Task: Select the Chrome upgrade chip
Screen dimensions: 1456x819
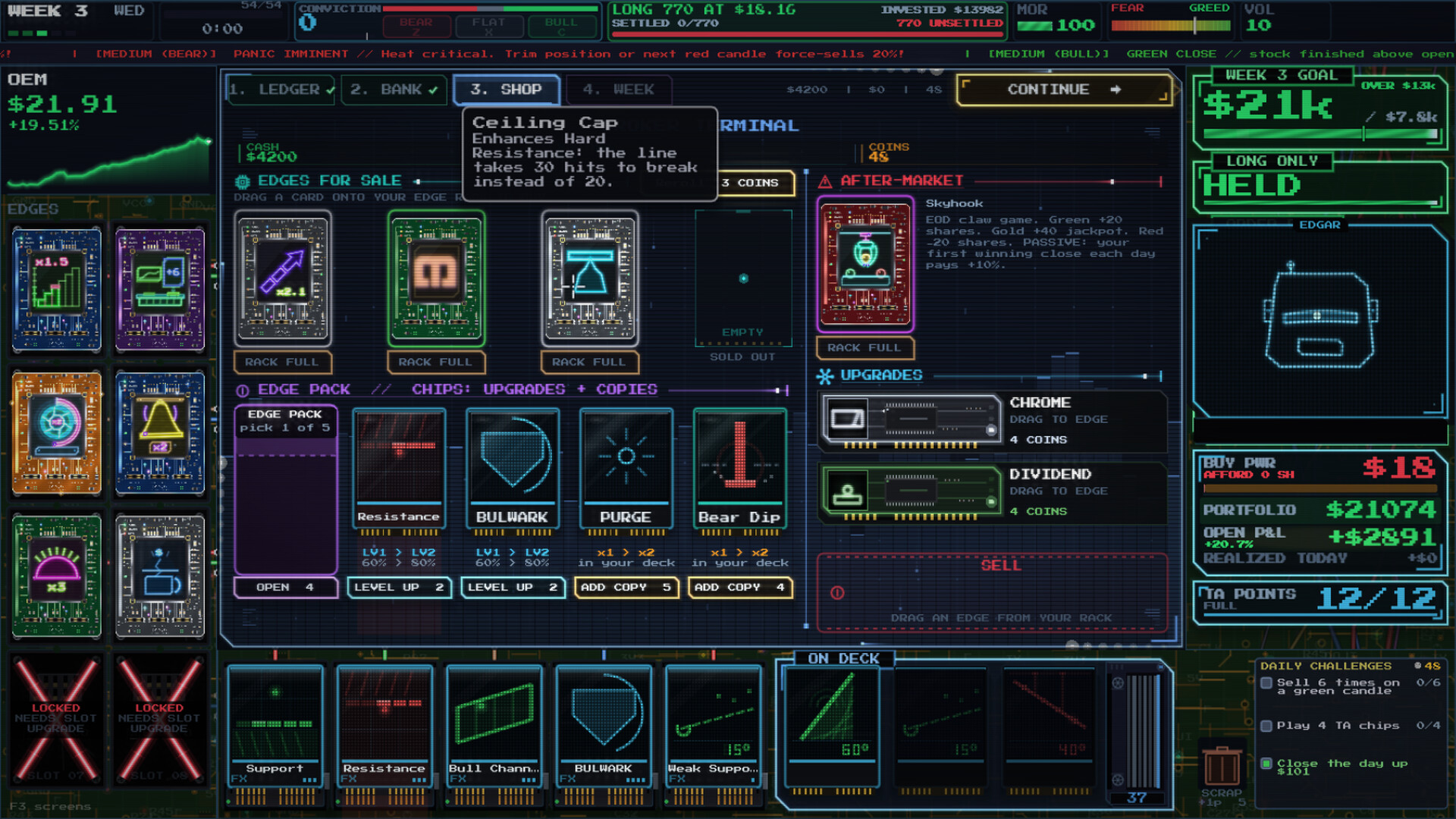Action: click(912, 419)
